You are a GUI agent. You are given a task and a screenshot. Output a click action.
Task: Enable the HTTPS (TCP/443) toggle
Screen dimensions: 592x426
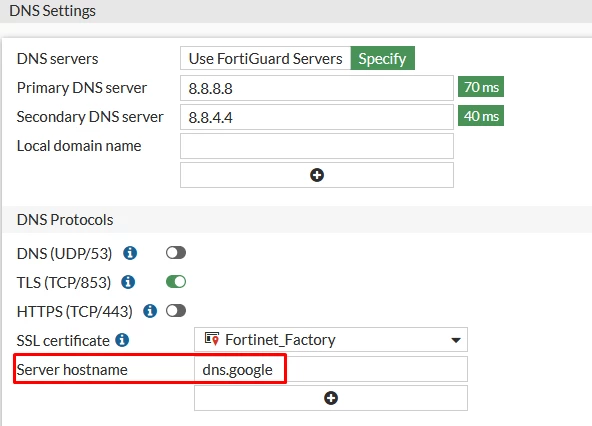point(176,311)
